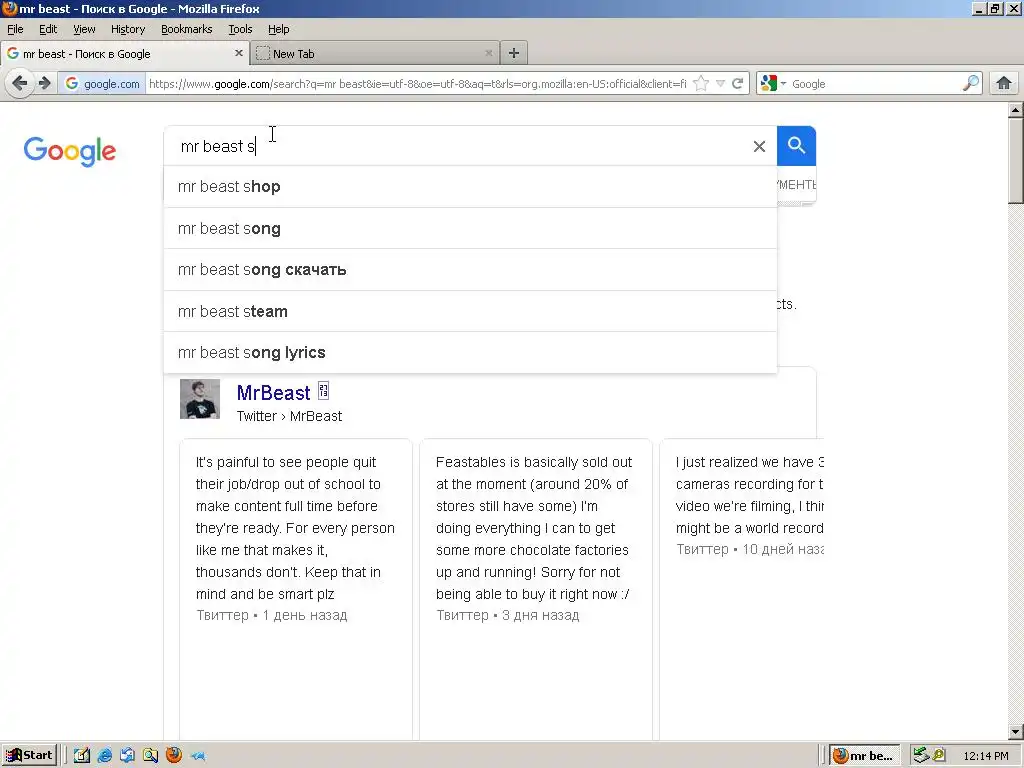The width and height of the screenshot is (1024, 768).
Task: Click the blue Google search button
Action: pyautogui.click(x=796, y=146)
